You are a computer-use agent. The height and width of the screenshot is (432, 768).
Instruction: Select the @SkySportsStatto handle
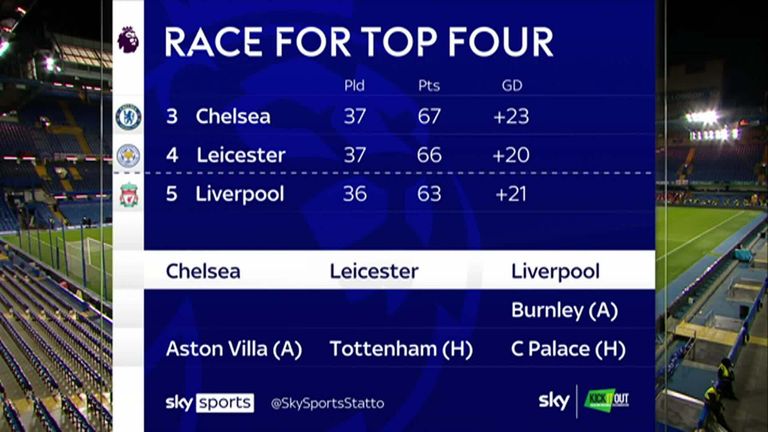pos(328,404)
